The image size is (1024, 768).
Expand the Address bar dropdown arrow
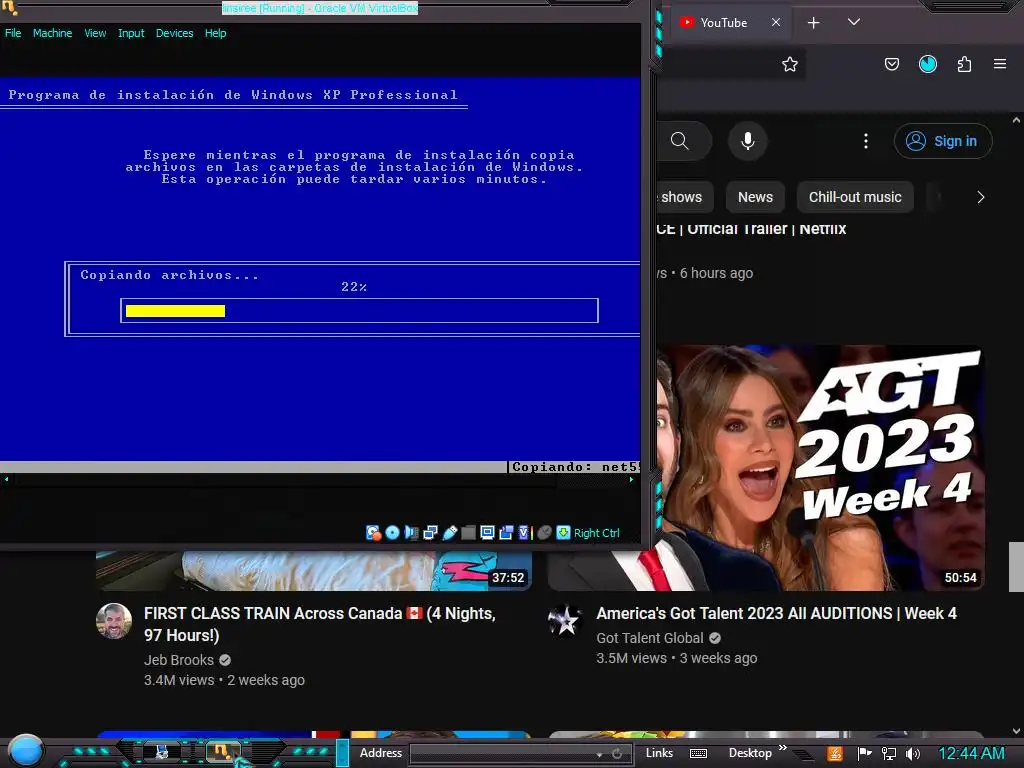point(599,754)
